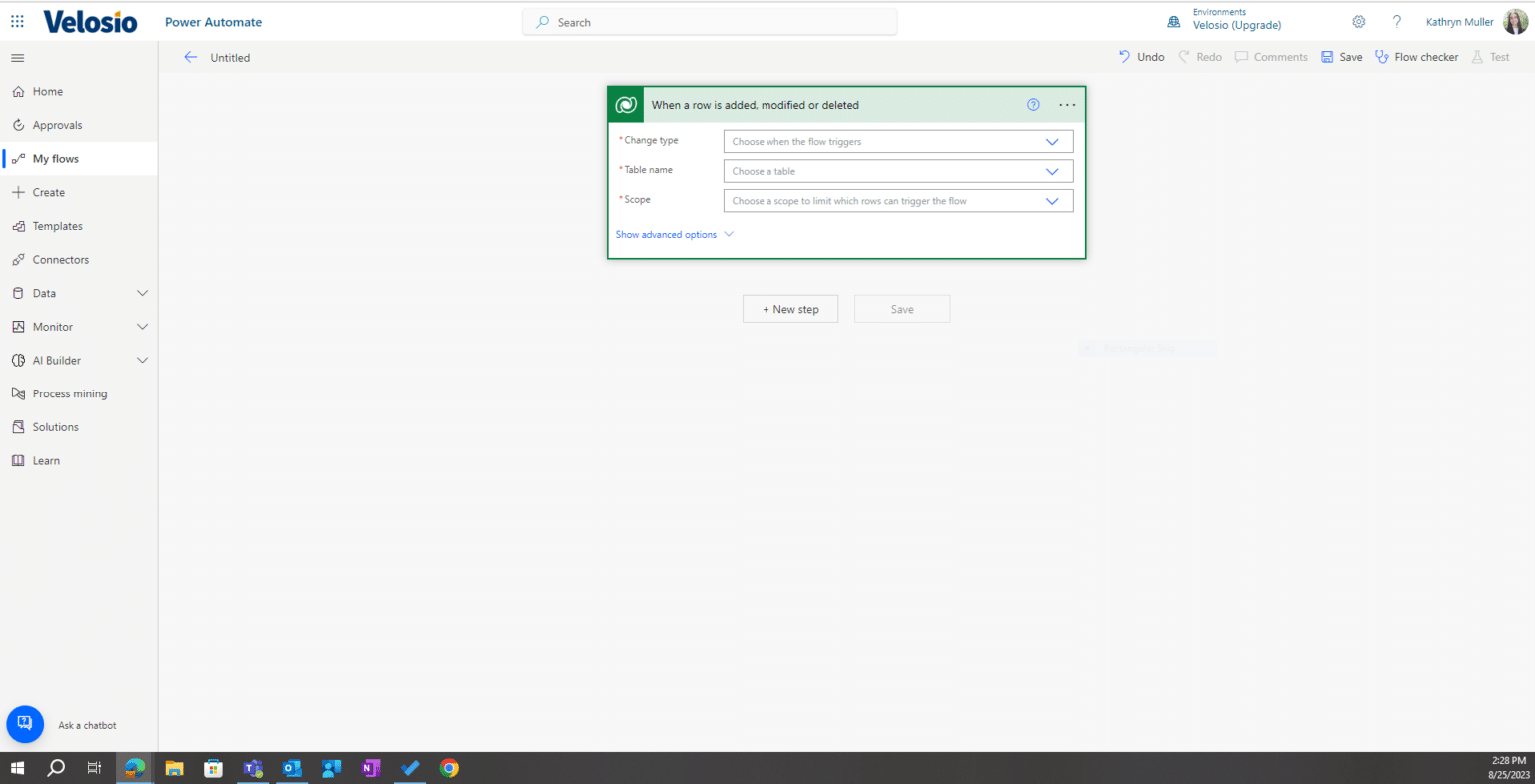Open Power Automate settings gear

pyautogui.click(x=1358, y=21)
